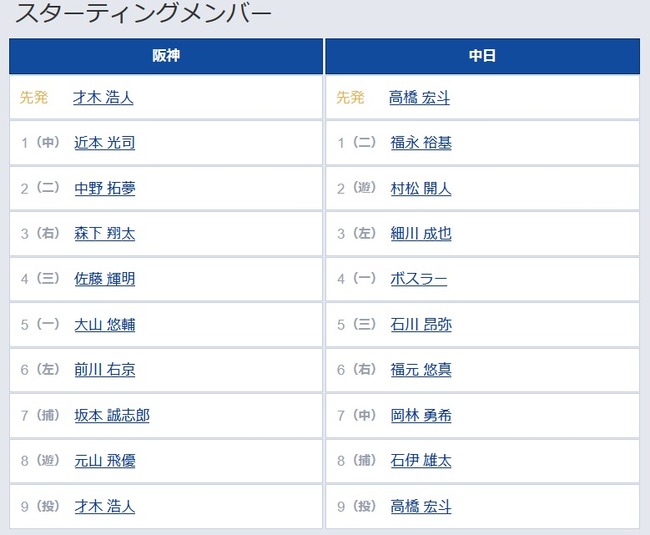The image size is (650, 535).
Task: Click first baseman 大山 悠輔
Action: (104, 324)
